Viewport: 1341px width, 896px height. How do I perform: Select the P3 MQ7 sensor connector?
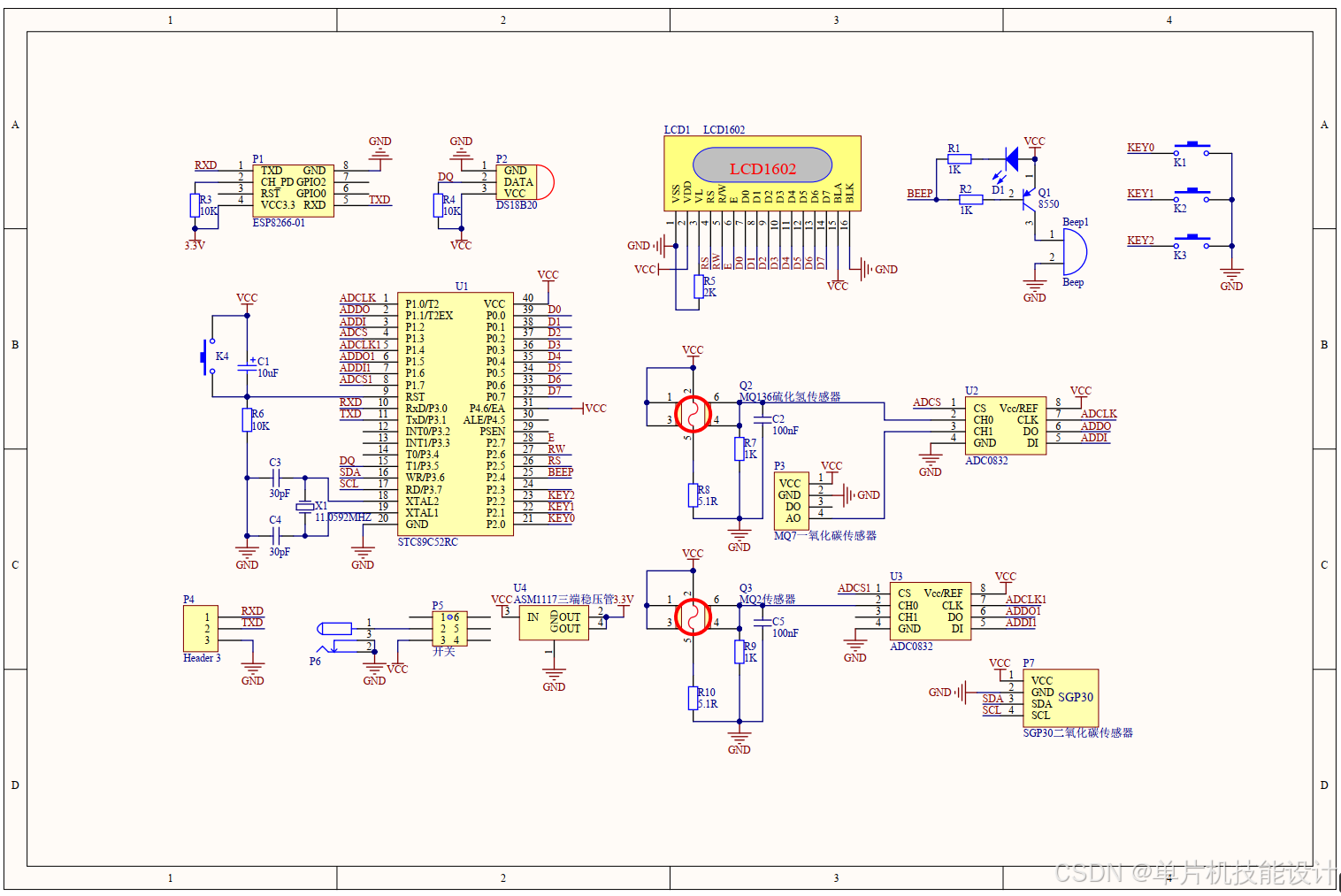(x=792, y=500)
